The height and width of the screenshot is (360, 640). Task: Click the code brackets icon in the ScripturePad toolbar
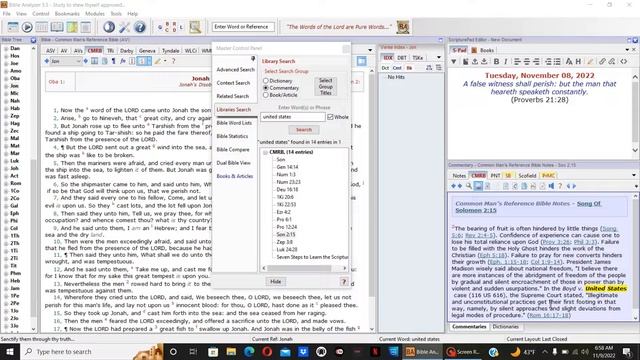point(624,62)
